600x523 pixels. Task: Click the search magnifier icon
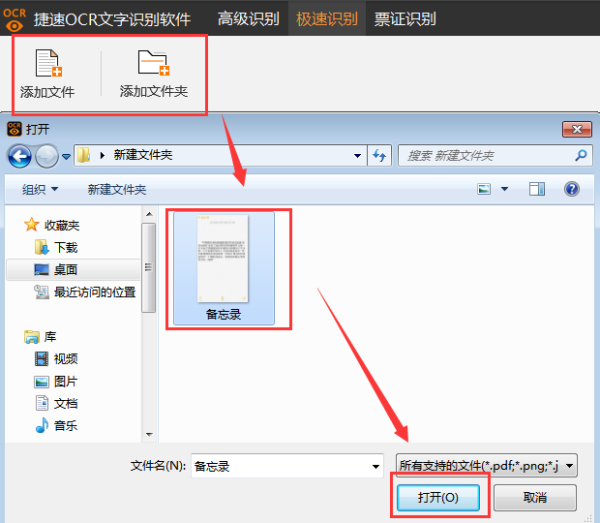click(581, 156)
